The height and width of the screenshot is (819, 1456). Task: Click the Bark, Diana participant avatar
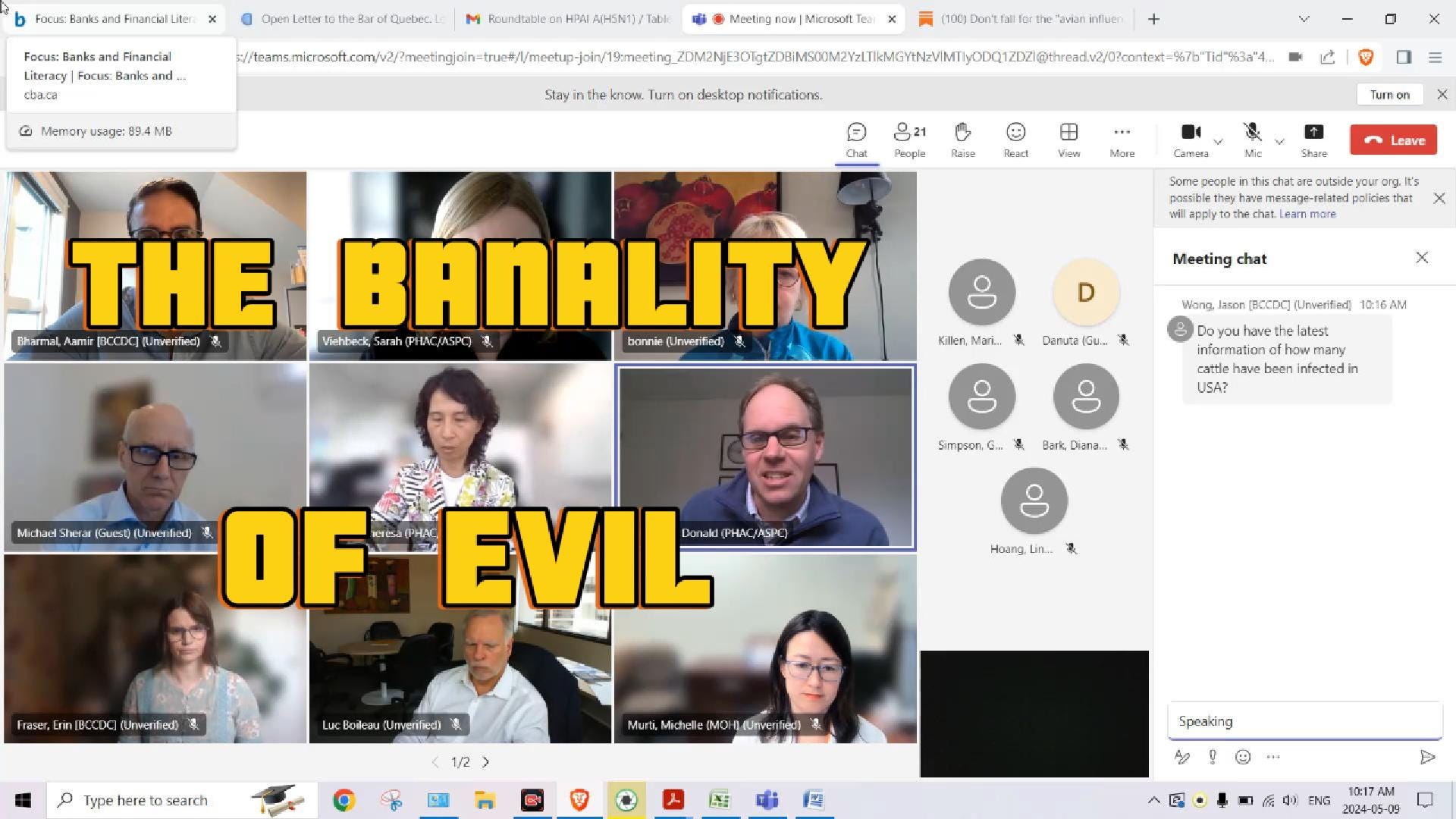tap(1086, 397)
